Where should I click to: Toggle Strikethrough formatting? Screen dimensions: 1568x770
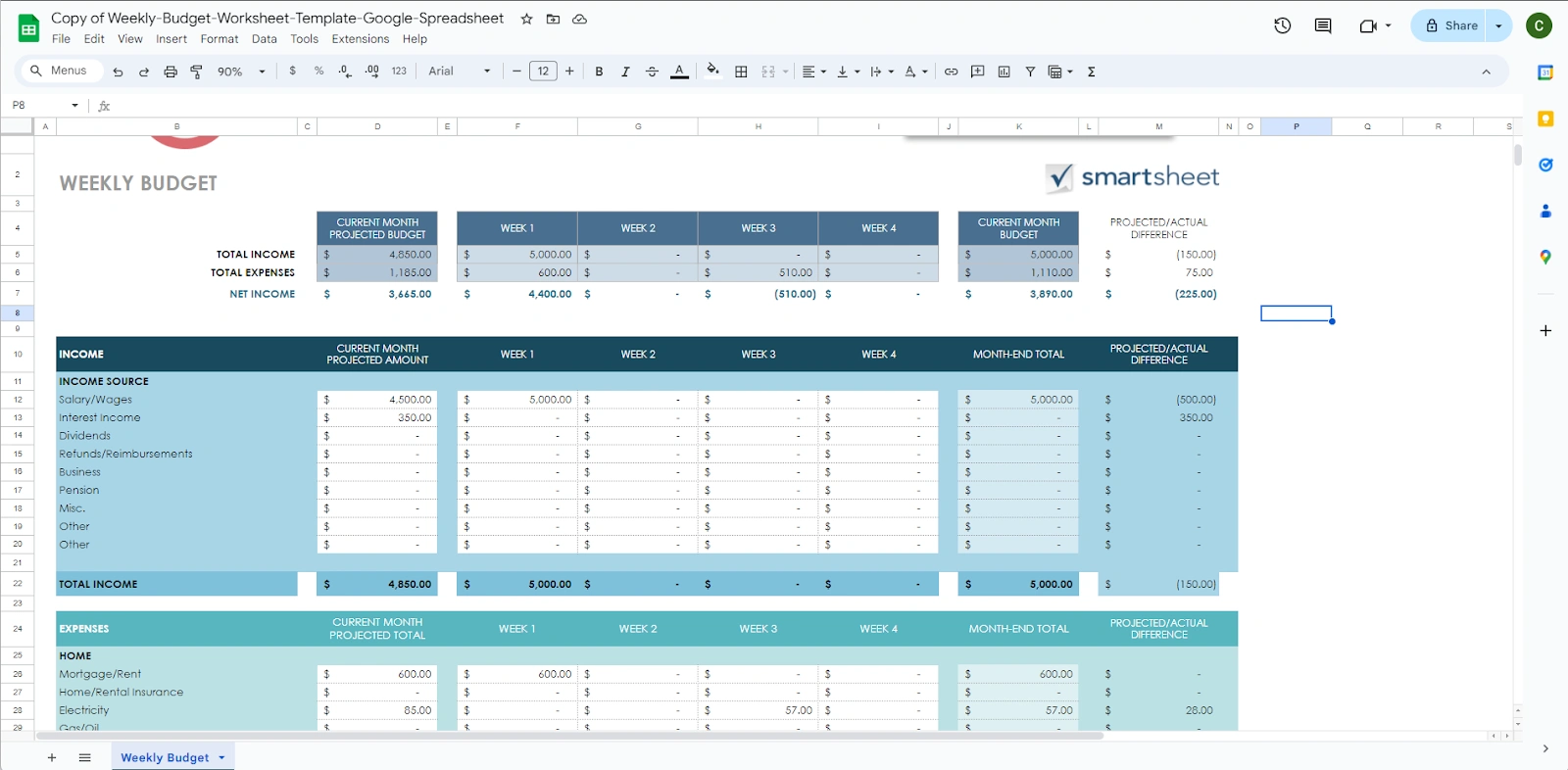pos(652,72)
